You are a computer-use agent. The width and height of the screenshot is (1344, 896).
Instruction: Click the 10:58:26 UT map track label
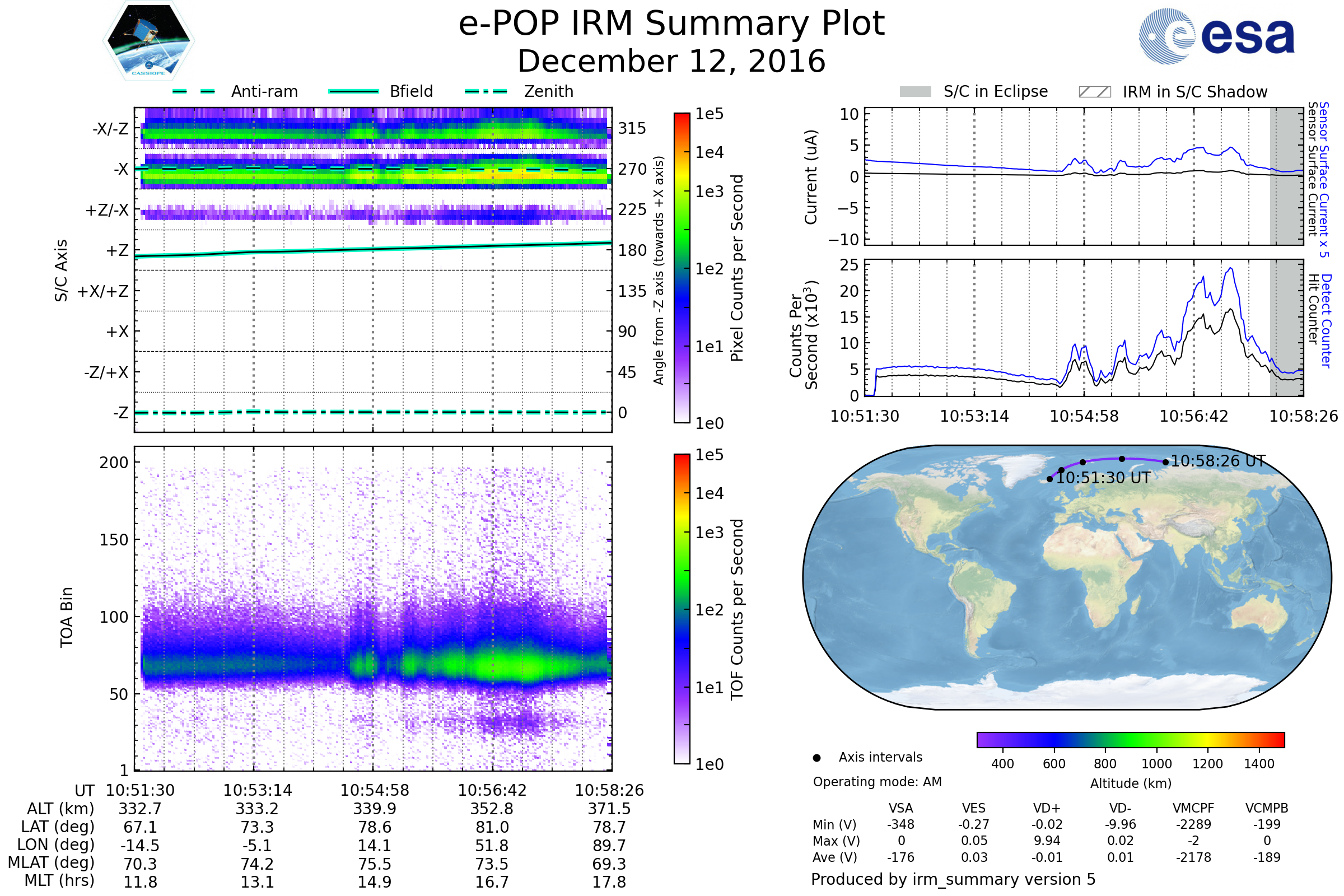click(1219, 461)
